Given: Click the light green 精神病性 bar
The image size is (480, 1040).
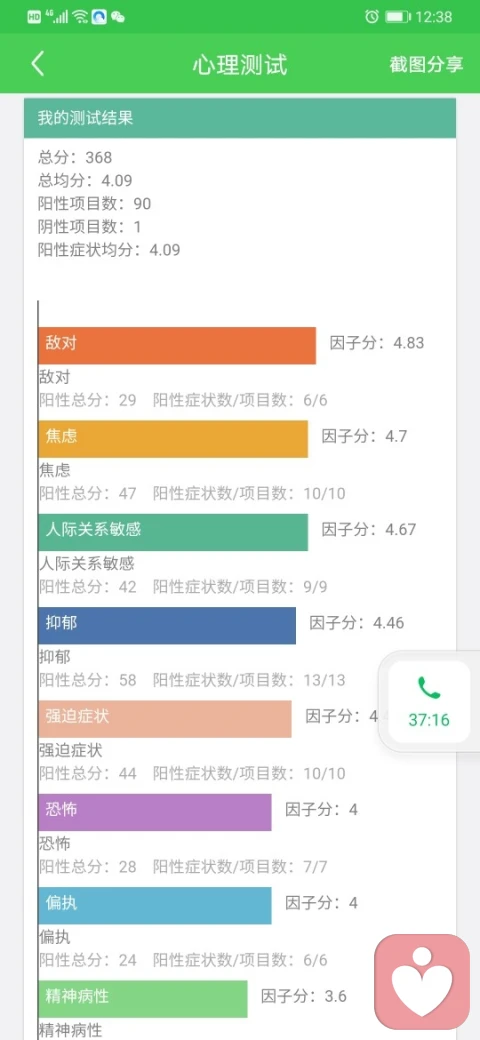Looking at the screenshot, I should [143, 999].
